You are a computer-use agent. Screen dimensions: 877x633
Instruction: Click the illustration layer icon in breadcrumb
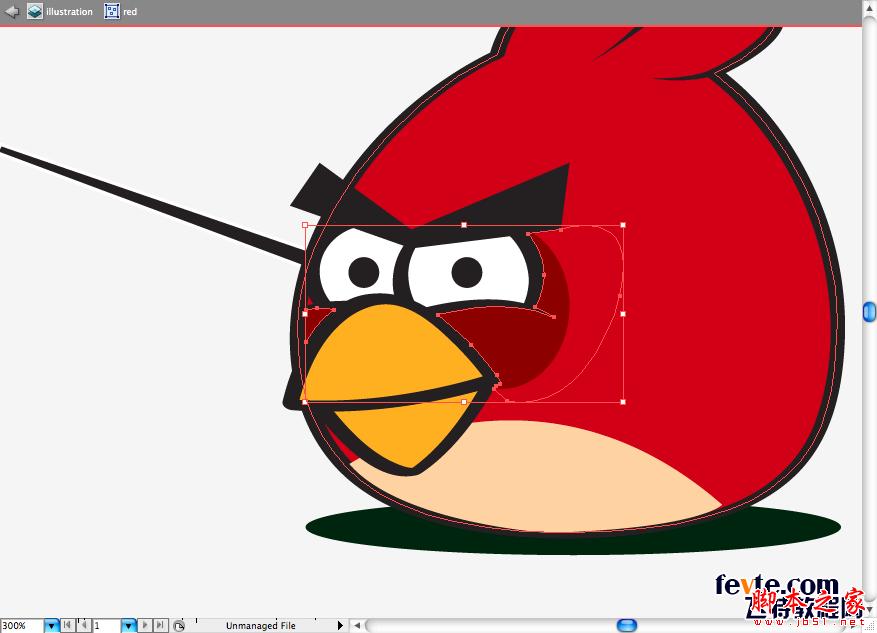pyautogui.click(x=35, y=11)
